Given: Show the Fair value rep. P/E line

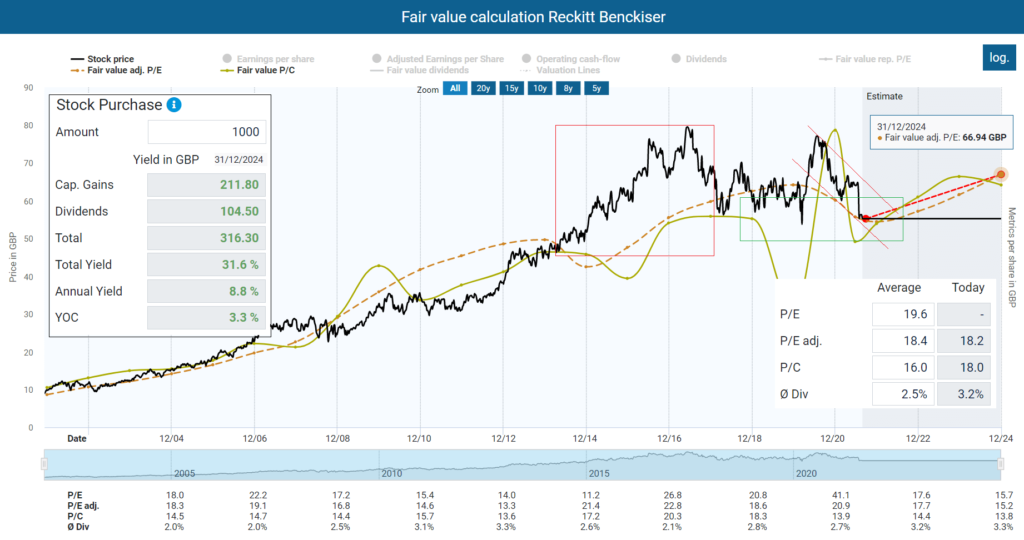Looking at the screenshot, I should (x=865, y=59).
